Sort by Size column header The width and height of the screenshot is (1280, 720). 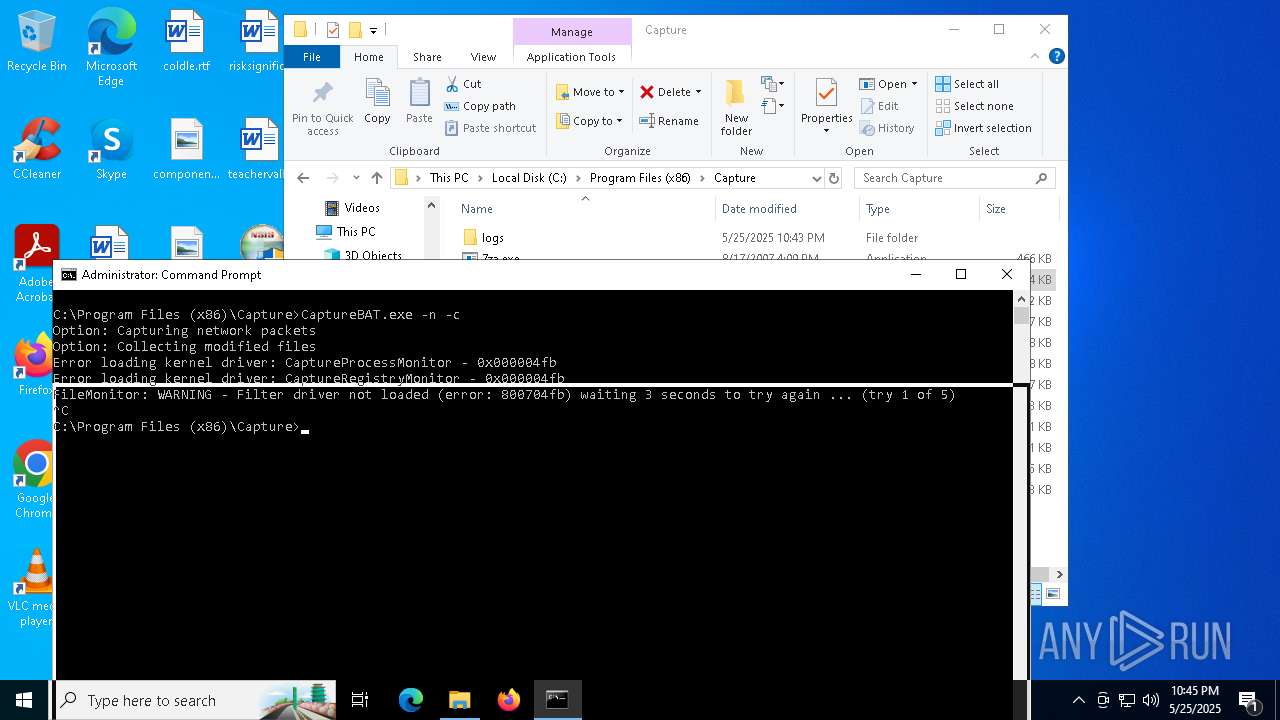[x=1017, y=209]
